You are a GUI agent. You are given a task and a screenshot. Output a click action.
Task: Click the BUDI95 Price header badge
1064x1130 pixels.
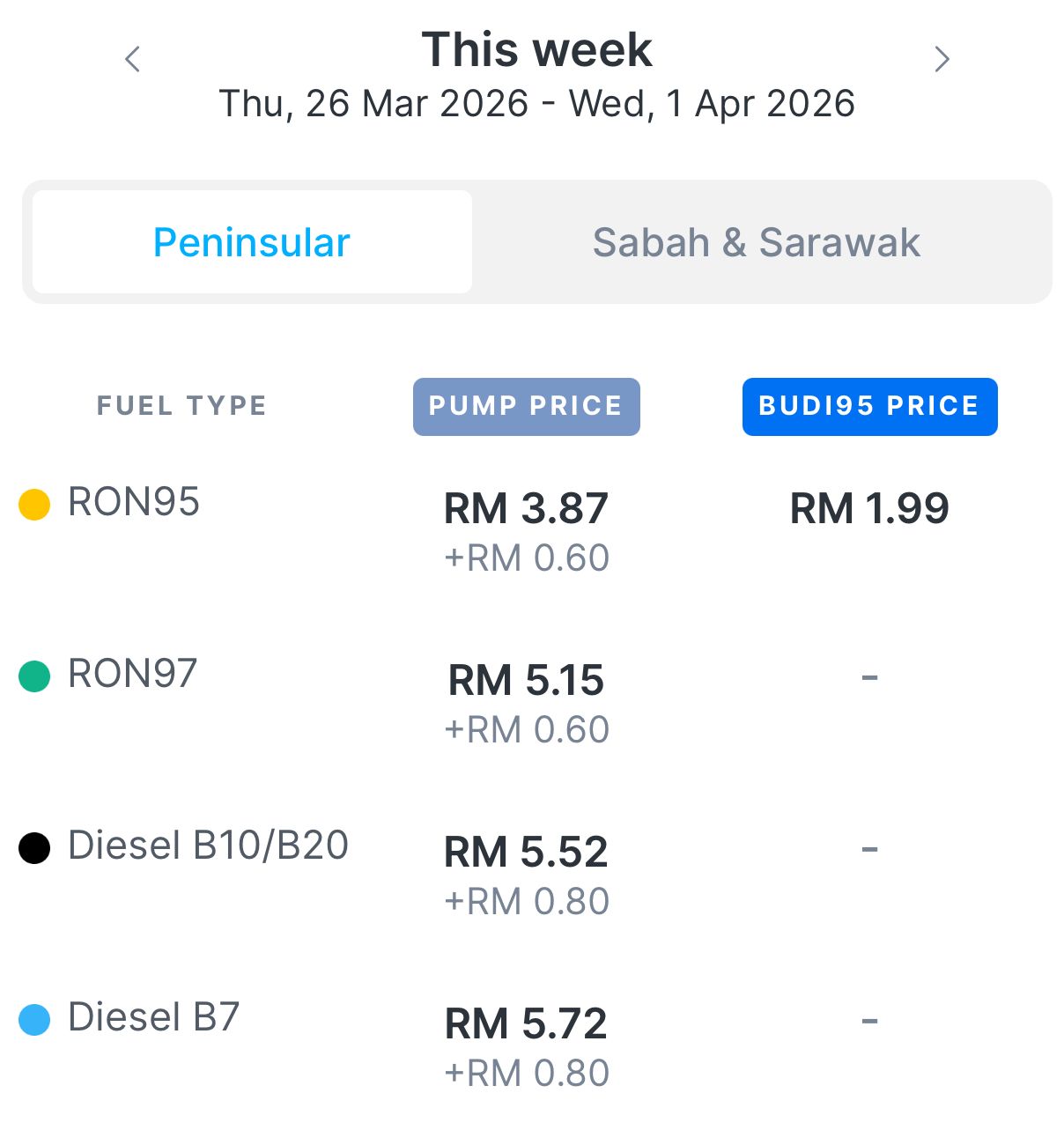[869, 406]
